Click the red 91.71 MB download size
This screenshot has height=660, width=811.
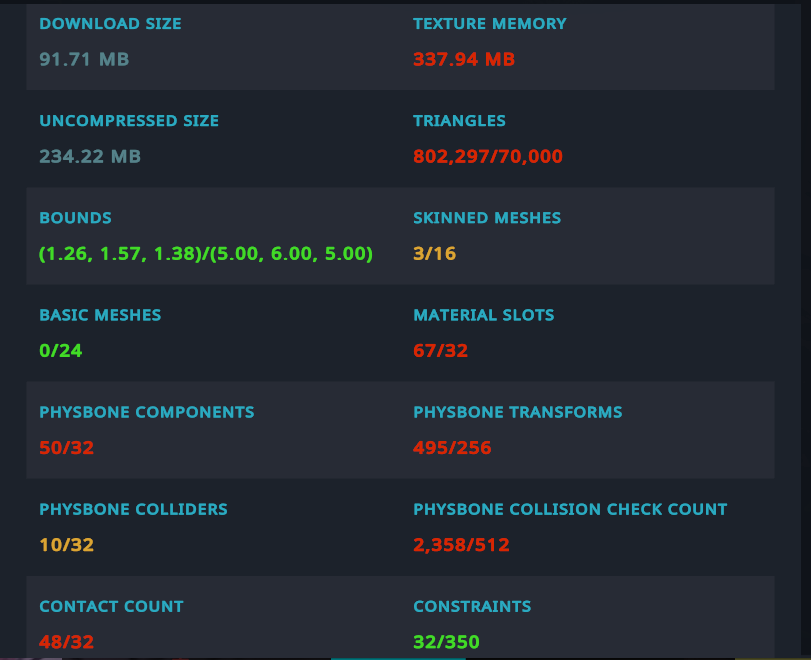(84, 59)
